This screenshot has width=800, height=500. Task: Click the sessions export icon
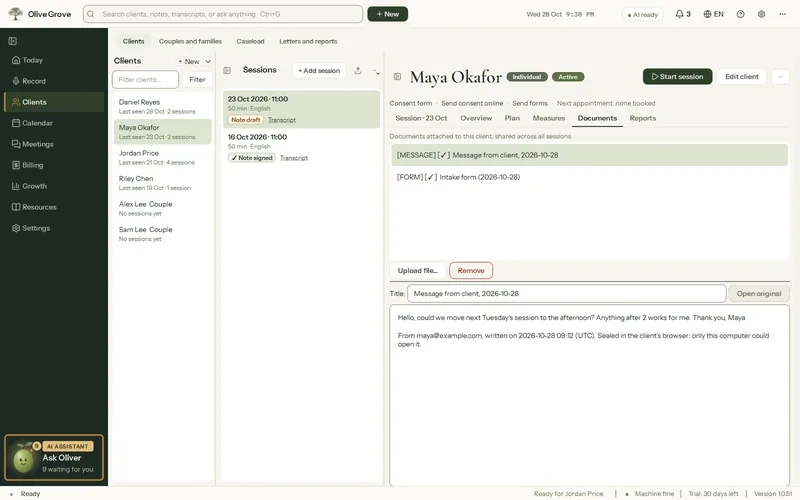(x=358, y=70)
